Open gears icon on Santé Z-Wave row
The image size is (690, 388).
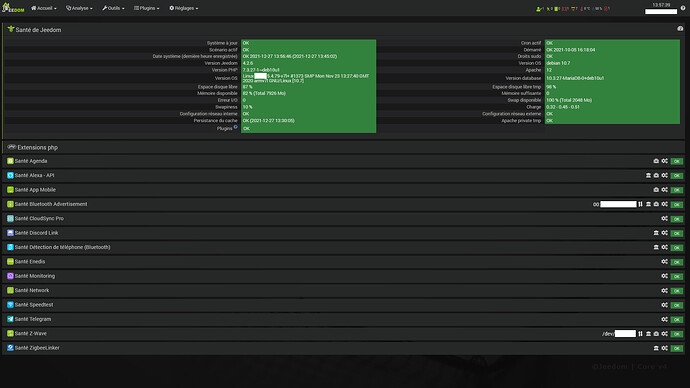(x=664, y=333)
